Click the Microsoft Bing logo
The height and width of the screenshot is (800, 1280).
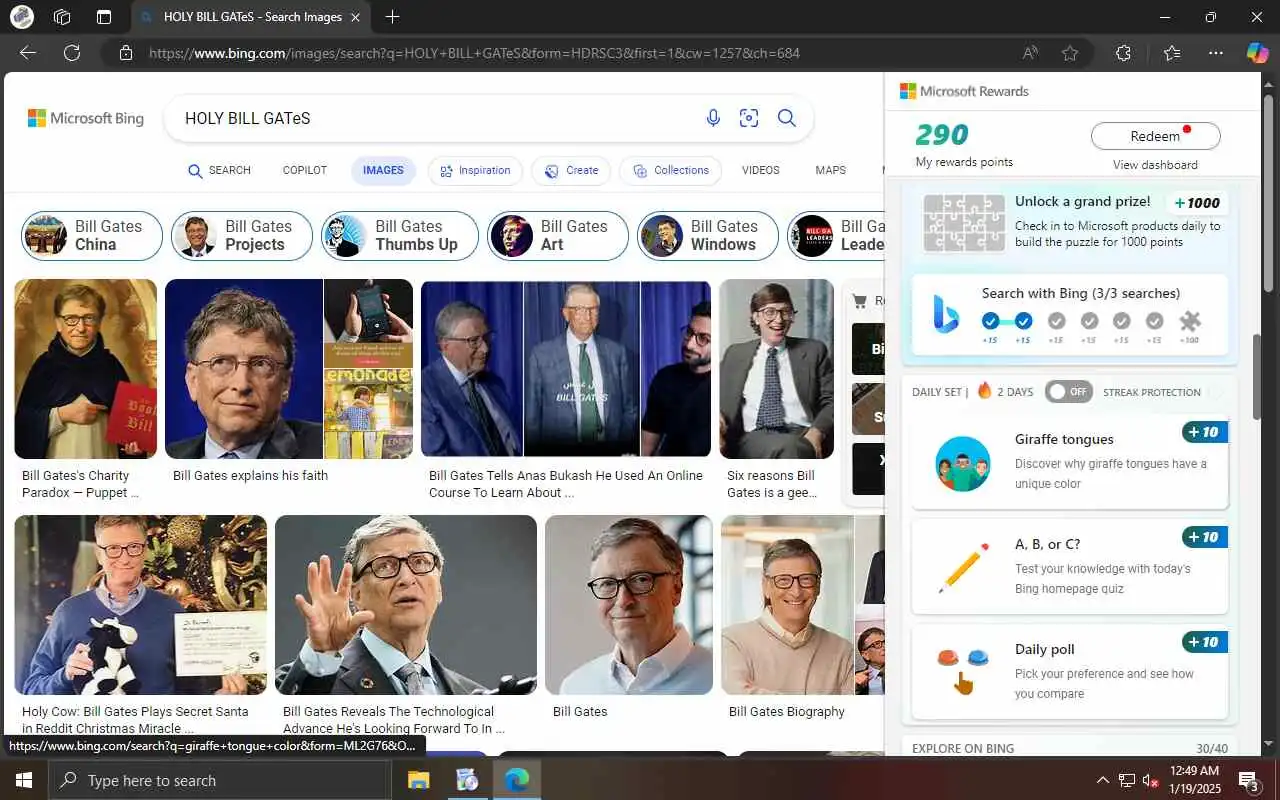click(86, 118)
